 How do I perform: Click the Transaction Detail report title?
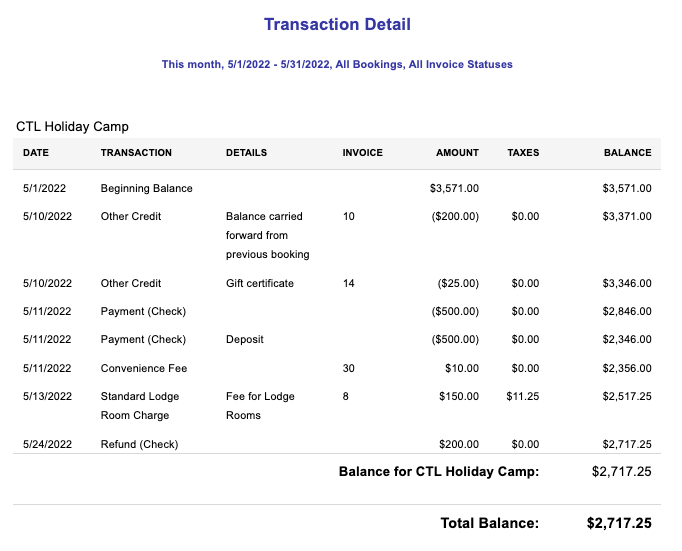tap(337, 25)
